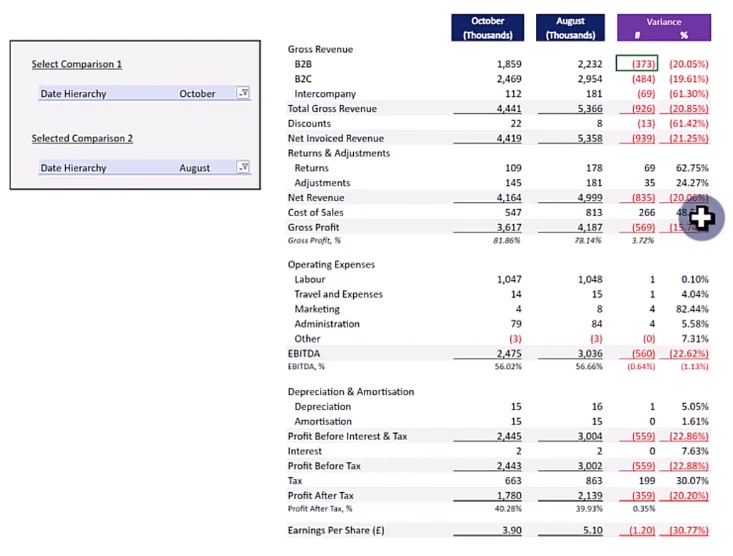Click the Earnings Per Share variance percentage
Screen dimensions: 733x556
point(689,530)
